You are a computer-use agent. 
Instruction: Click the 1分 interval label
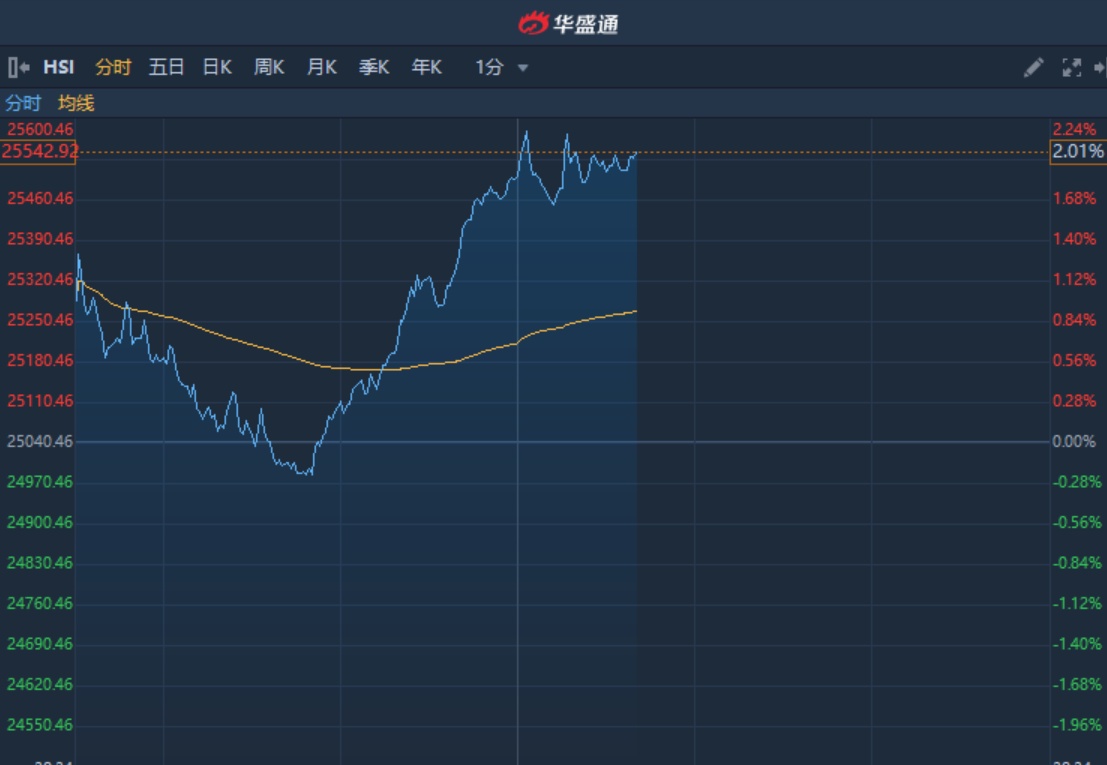(x=489, y=68)
